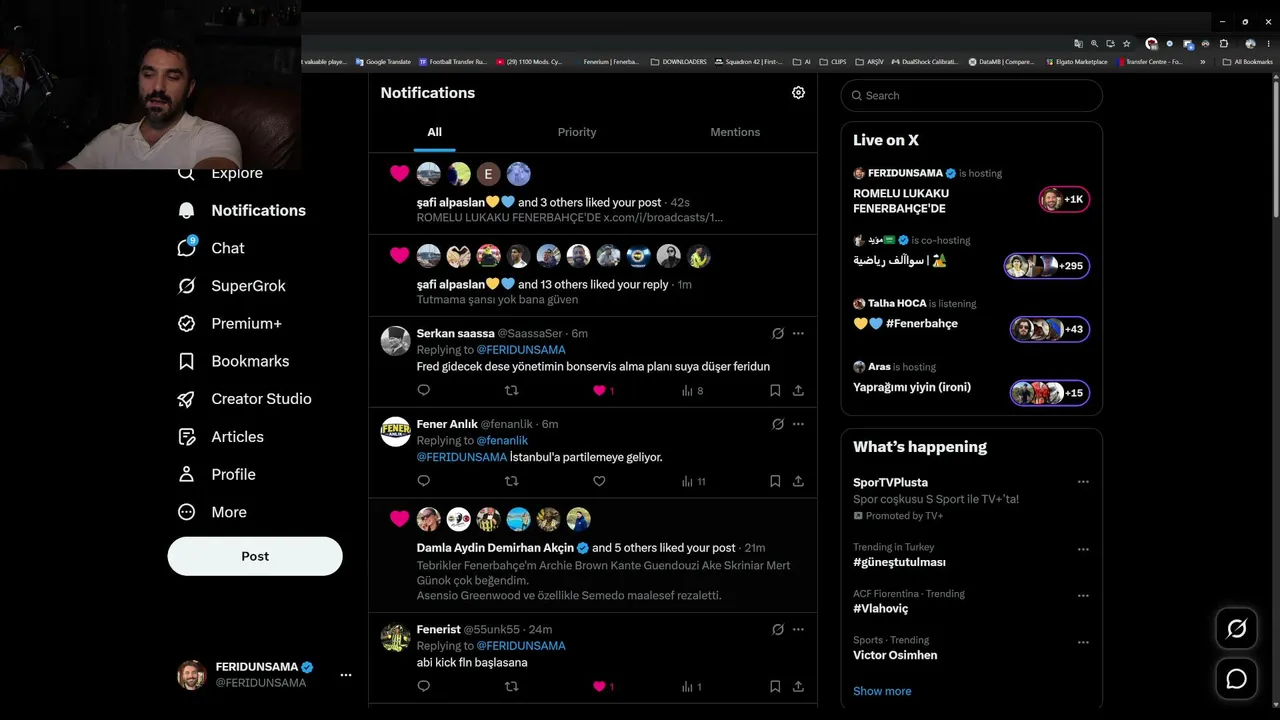The image size is (1280, 720).
Task: Open Fener Anlık's profile avatar
Action: (x=396, y=432)
